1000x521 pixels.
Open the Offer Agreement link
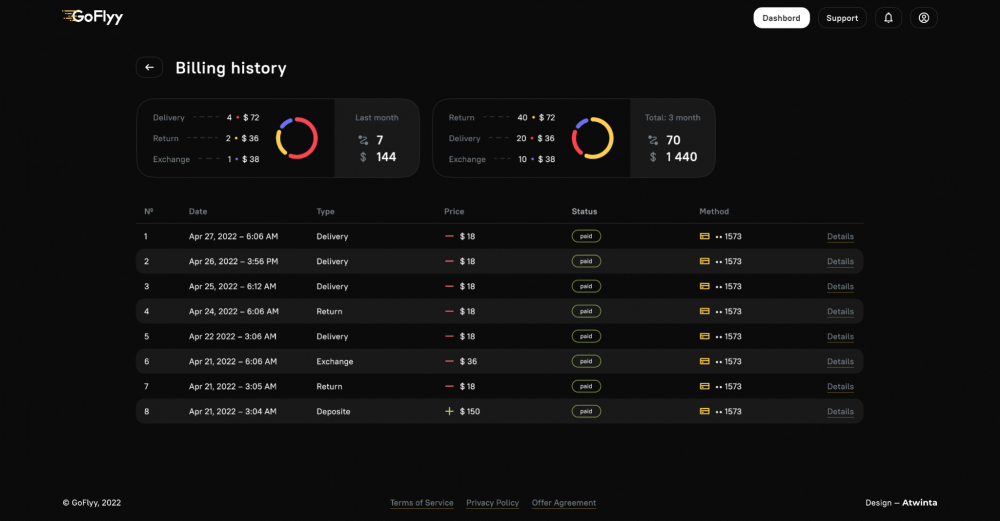pyautogui.click(x=564, y=503)
